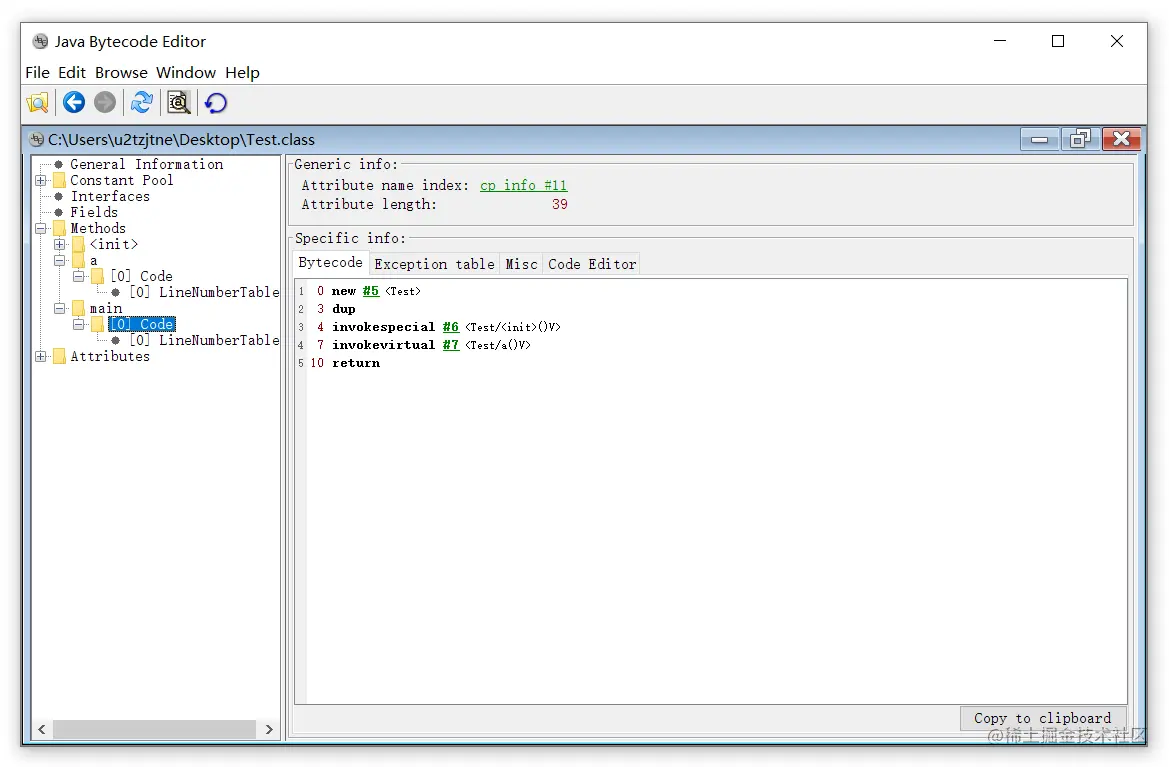1169x767 pixels.
Task: Click the circular refresh arrow toolbar icon
Action: coord(216,103)
